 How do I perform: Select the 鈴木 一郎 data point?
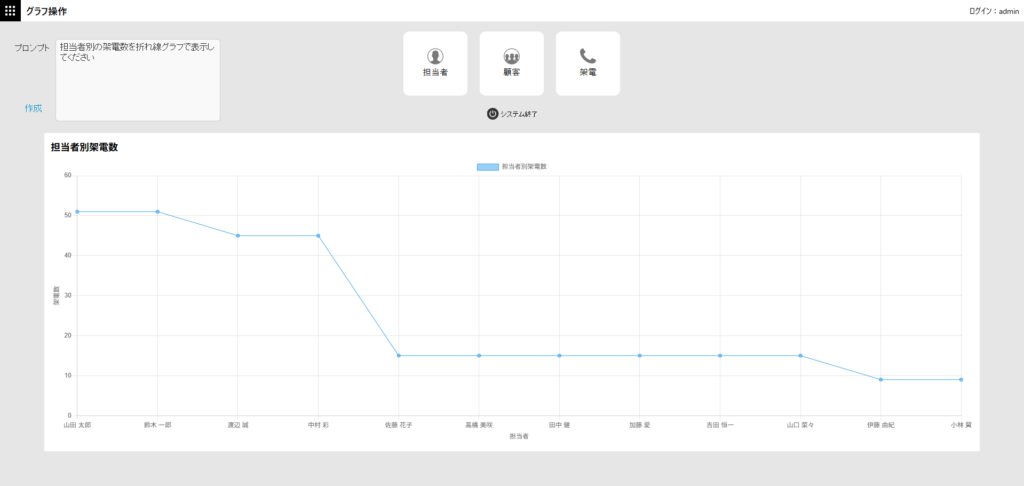(158, 212)
